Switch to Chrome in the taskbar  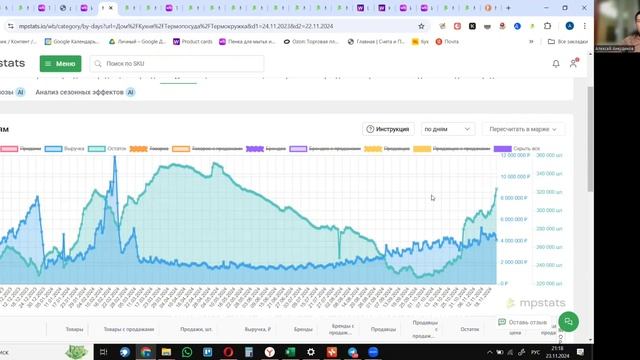146,352
